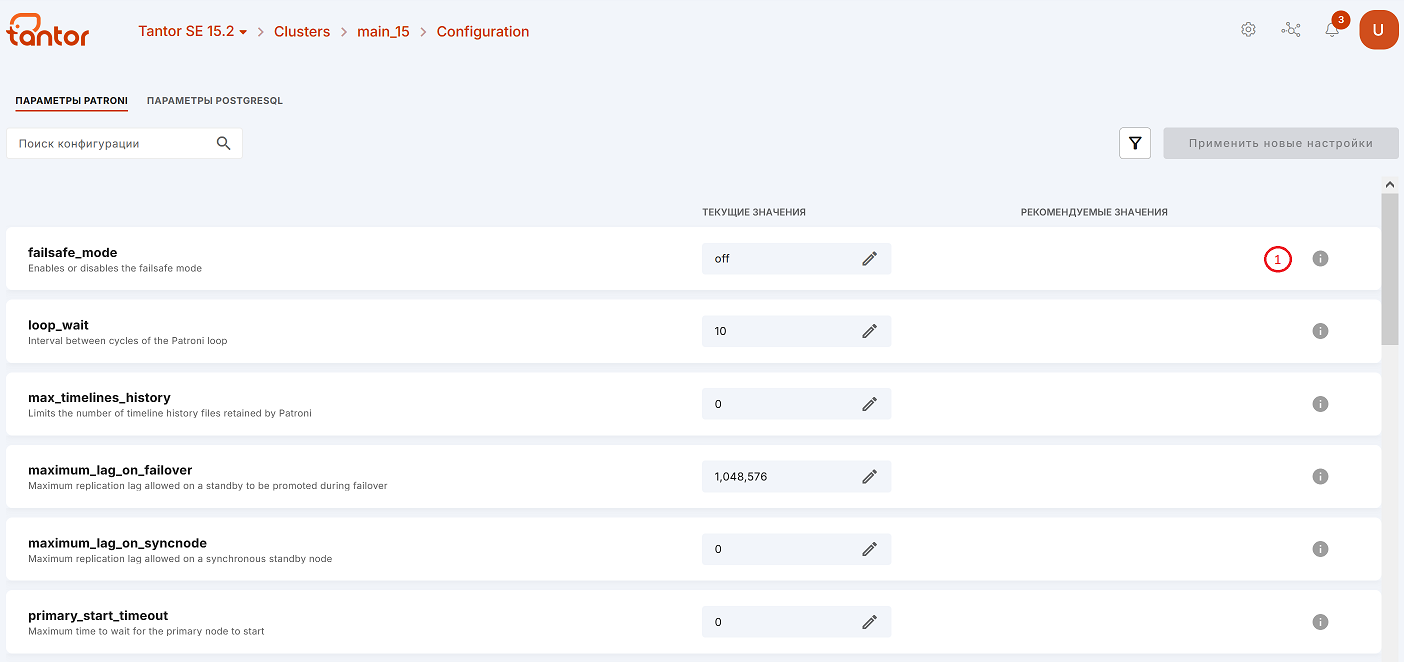Edit the loop_wait value pencil
The height and width of the screenshot is (662, 1404).
(x=870, y=331)
